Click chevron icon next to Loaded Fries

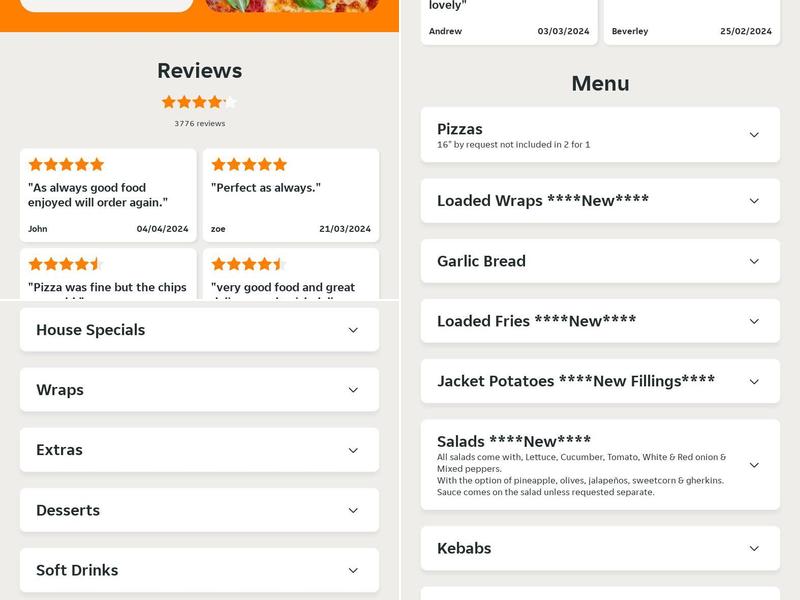754,321
